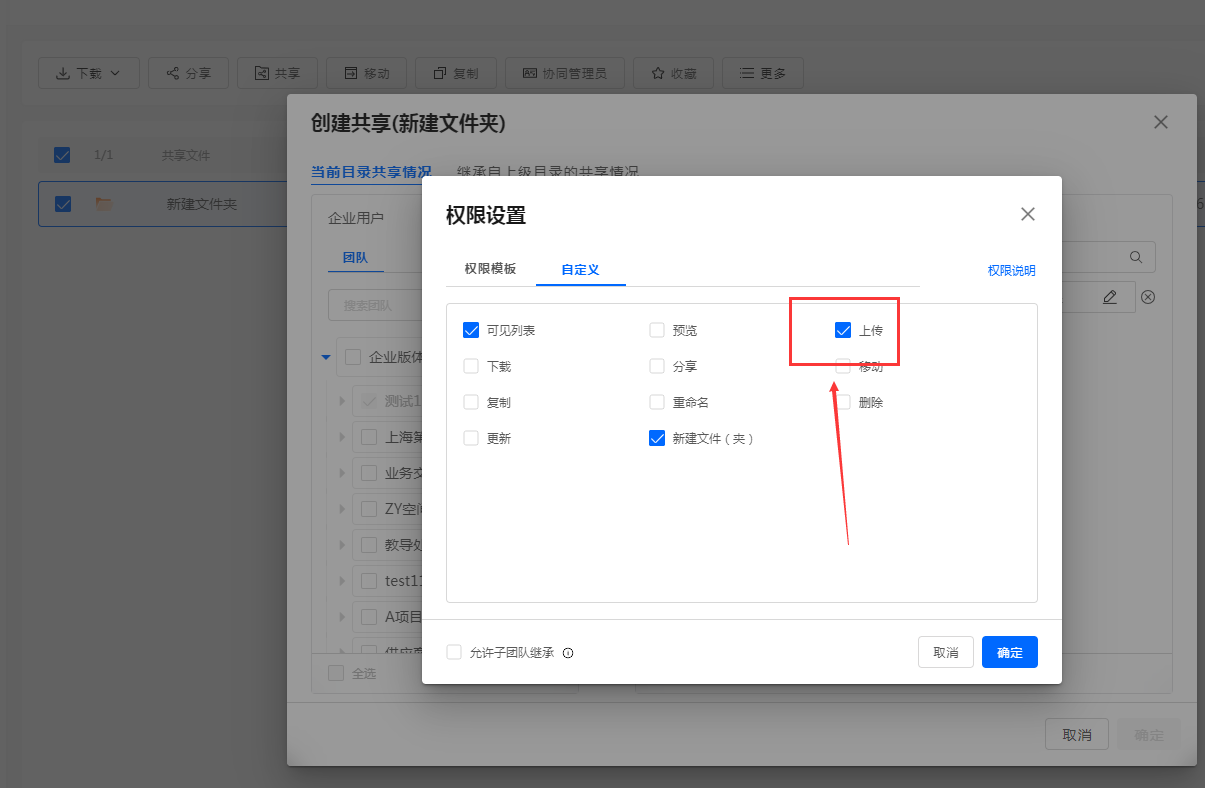Viewport: 1205px width, 788px height.
Task: Click the 共享文件 column header text
Action: [x=186, y=155]
